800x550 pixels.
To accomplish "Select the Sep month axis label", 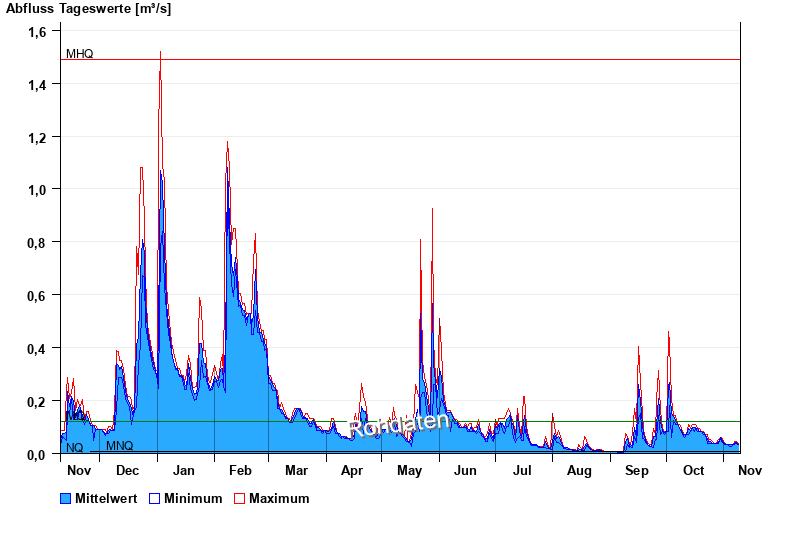I will (636, 470).
